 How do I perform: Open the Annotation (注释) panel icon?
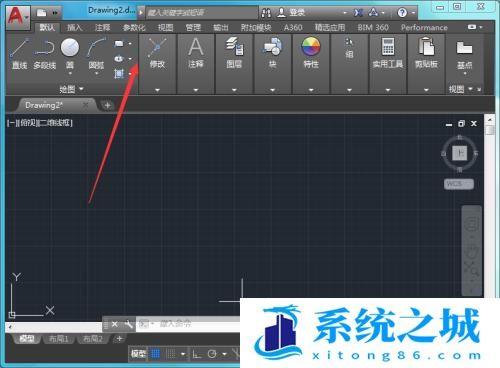[196, 53]
